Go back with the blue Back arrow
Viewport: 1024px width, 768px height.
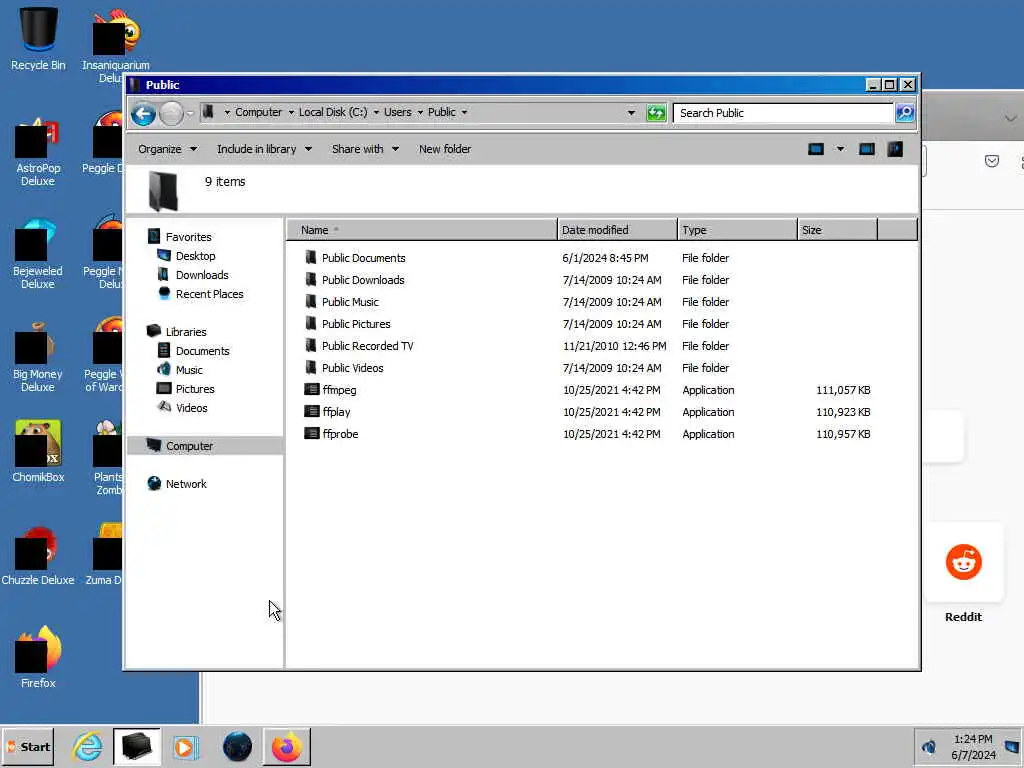(143, 114)
